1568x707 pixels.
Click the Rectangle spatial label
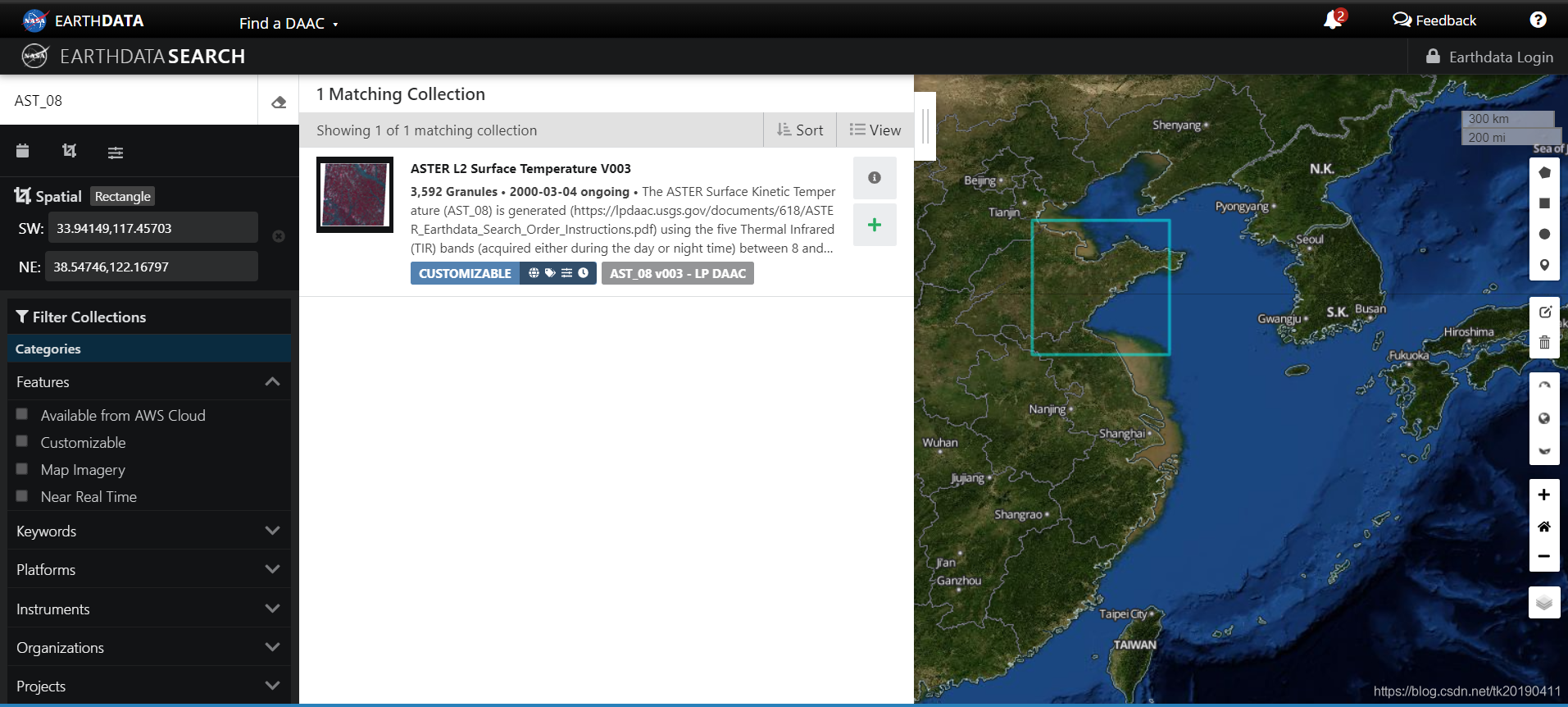123,196
